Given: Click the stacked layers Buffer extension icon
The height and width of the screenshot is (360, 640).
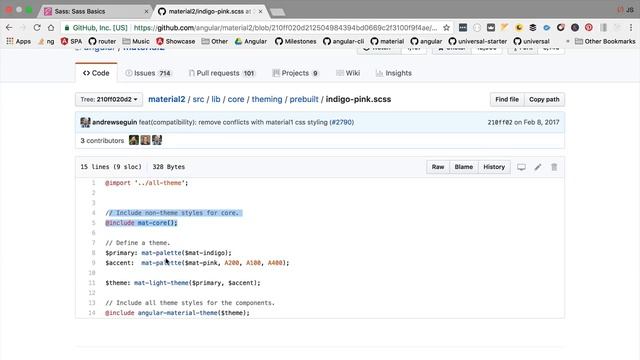Looking at the screenshot, I should [x=533, y=28].
